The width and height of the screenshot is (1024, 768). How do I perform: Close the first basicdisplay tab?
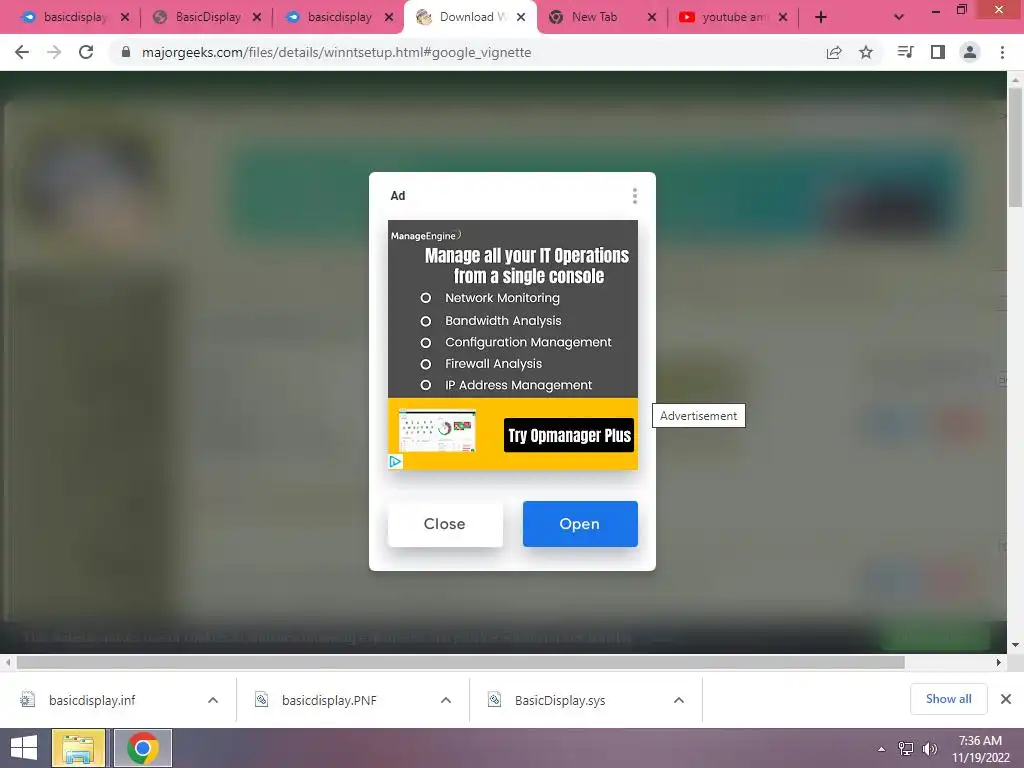click(x=125, y=18)
